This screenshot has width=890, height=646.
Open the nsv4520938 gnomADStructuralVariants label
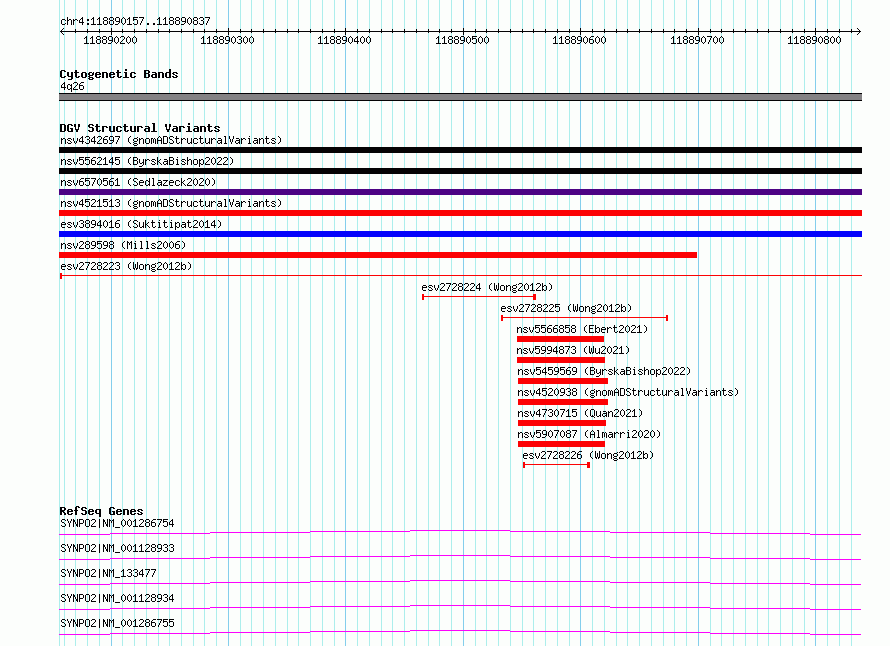tap(628, 392)
